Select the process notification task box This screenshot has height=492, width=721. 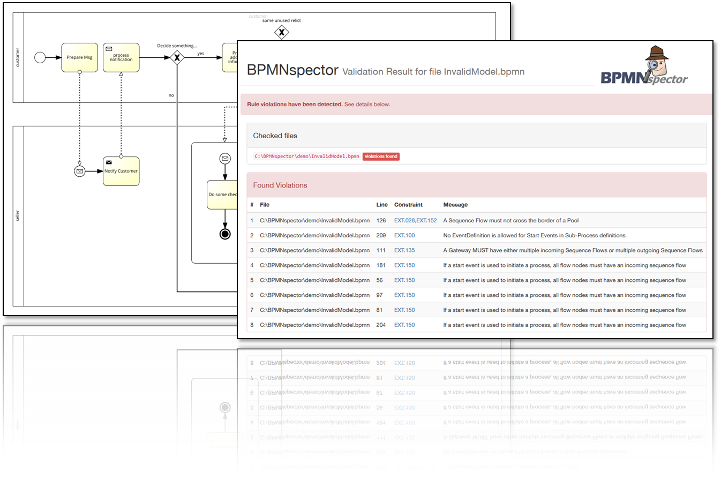121,57
